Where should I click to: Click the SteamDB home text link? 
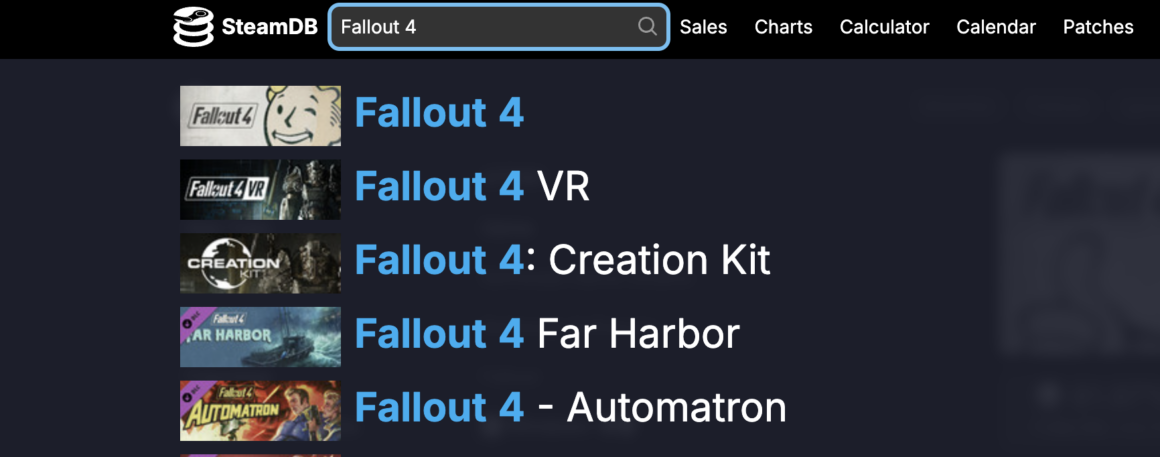pyautogui.click(x=269, y=27)
